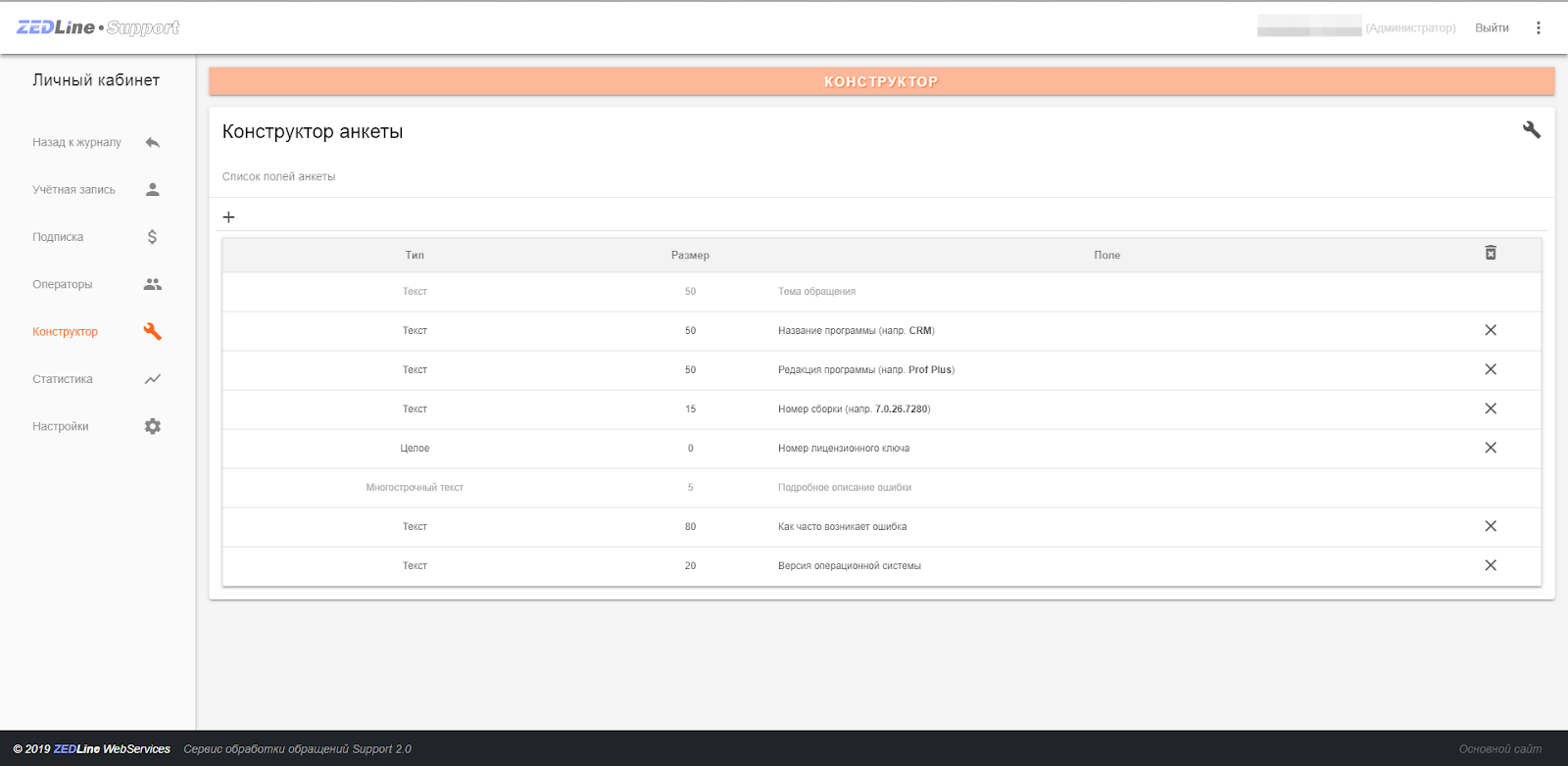Screen dimensions: 1568x766
Task: Delete the Номер лицензионного ключа field
Action: coord(1491,448)
